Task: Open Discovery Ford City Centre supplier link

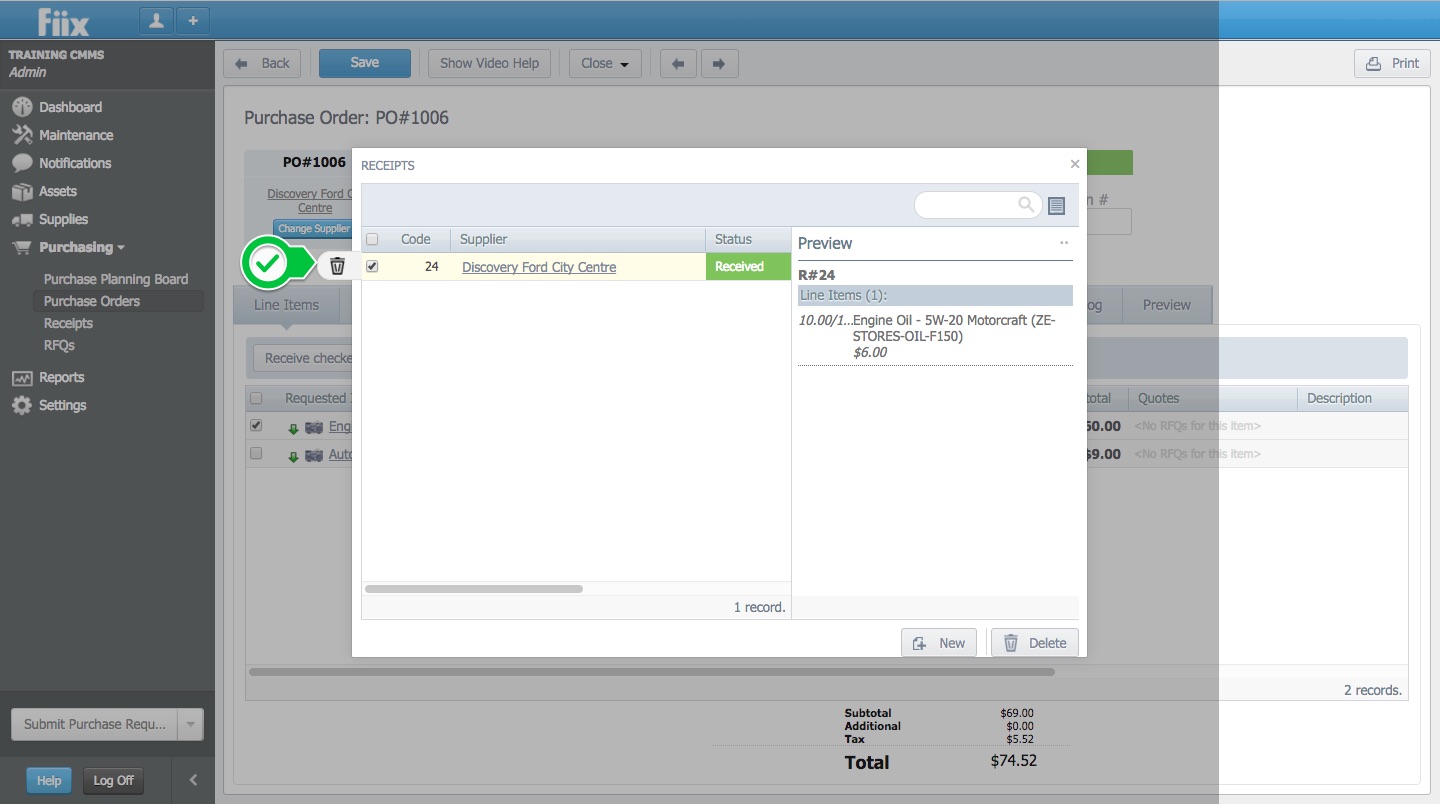Action: click(539, 267)
